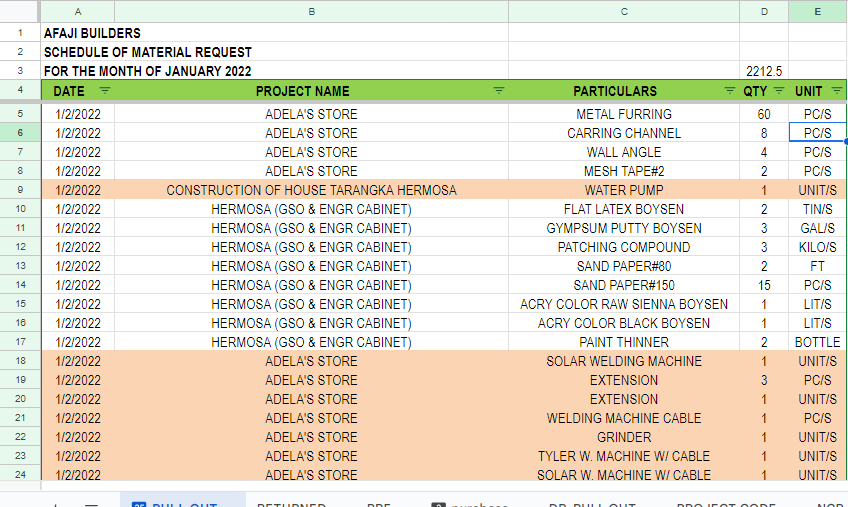This screenshot has height=507, width=848.
Task: Click the PARTICULARS header cell
Action: [624, 91]
